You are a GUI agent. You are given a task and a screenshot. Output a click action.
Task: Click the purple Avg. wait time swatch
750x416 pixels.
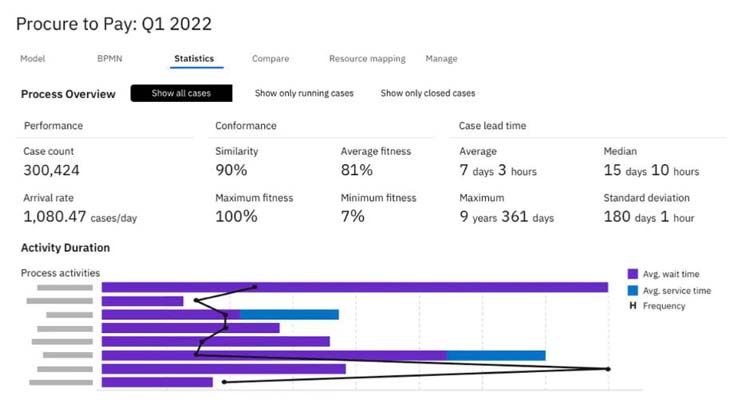(x=632, y=274)
